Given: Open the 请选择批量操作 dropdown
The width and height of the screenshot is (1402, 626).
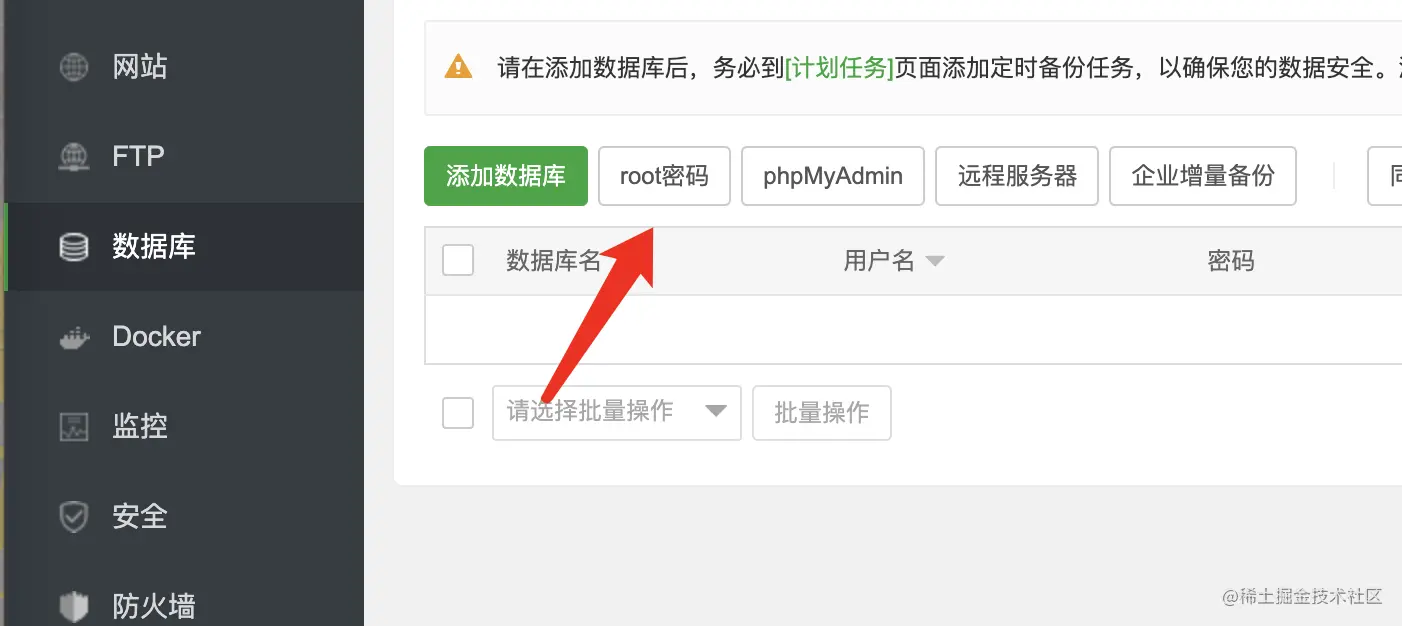Looking at the screenshot, I should pyautogui.click(x=617, y=412).
